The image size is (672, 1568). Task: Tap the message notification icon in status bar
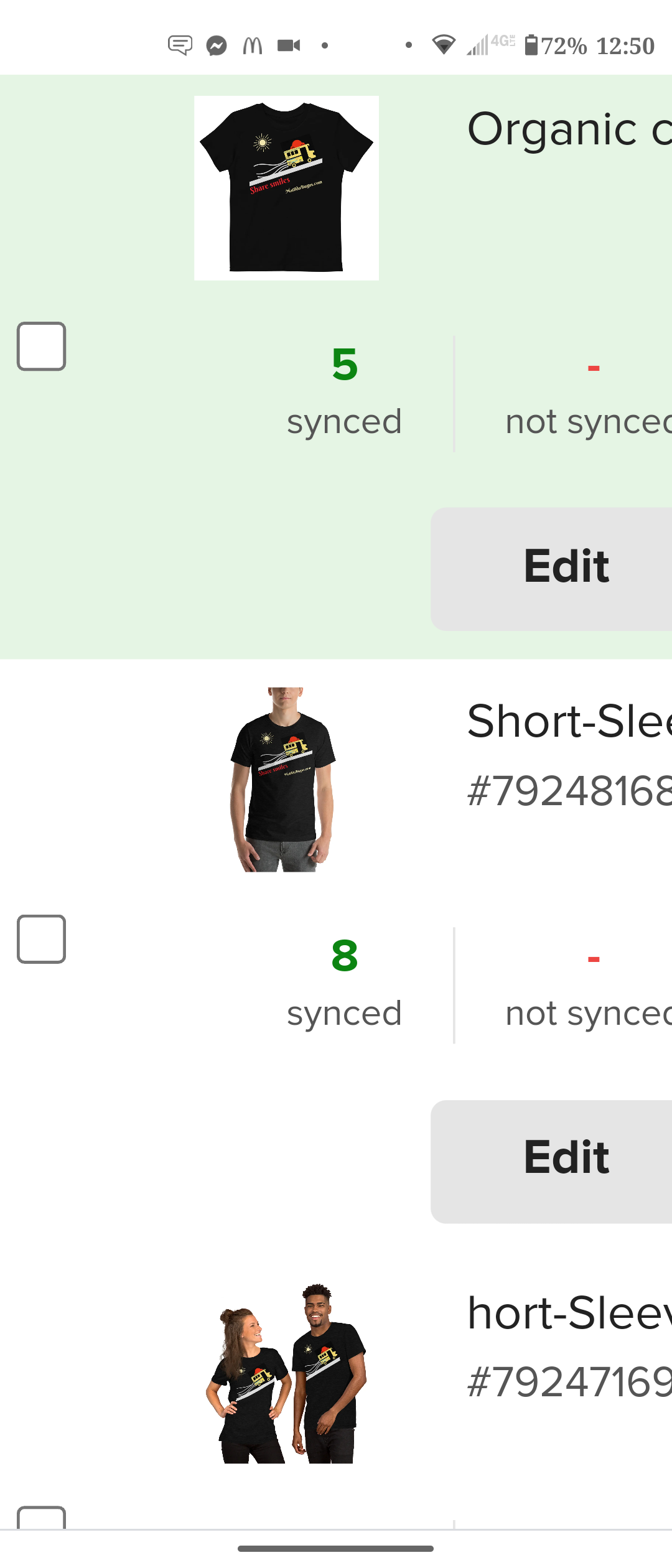pyautogui.click(x=180, y=45)
